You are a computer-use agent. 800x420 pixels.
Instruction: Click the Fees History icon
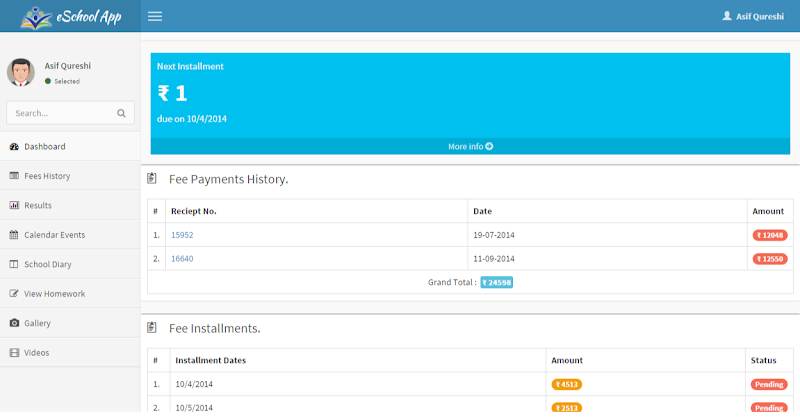pyautogui.click(x=14, y=176)
